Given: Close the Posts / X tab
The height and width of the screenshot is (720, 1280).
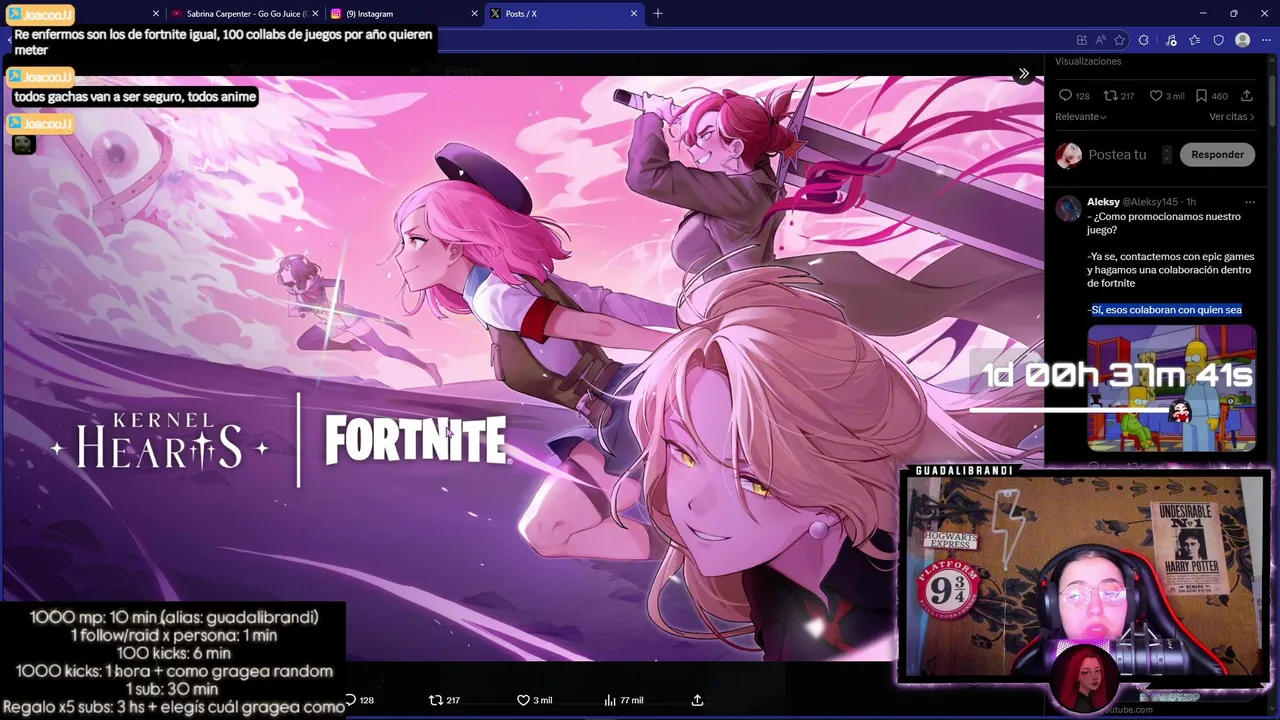Looking at the screenshot, I should click(634, 14).
